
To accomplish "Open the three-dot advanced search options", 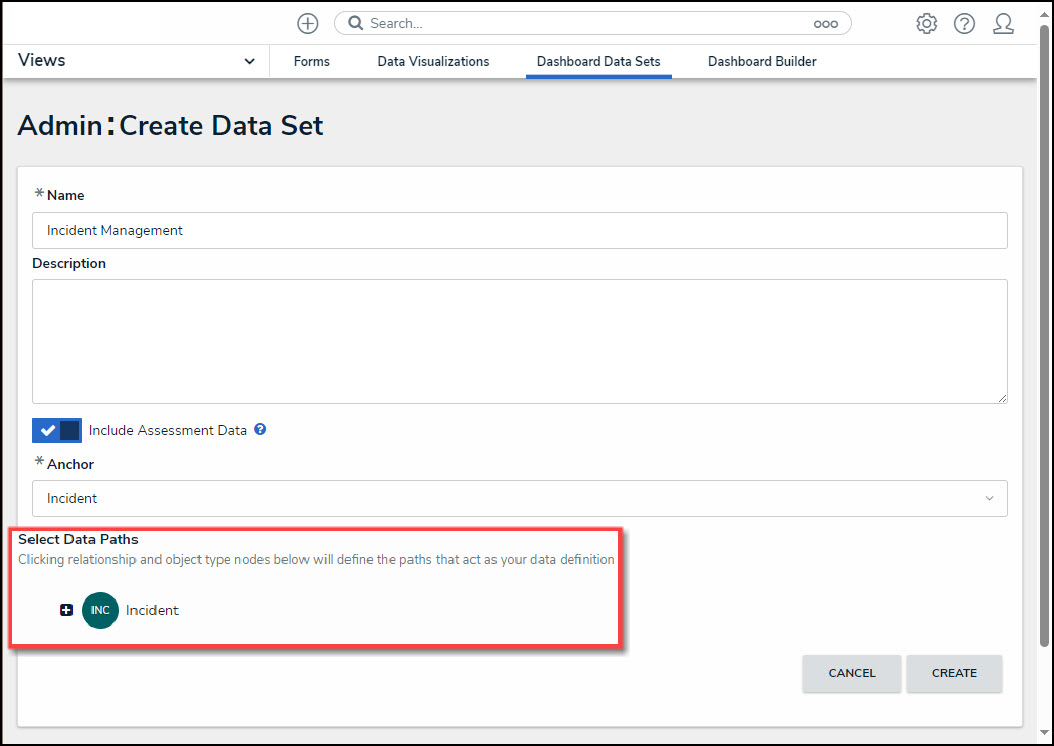I will click(x=825, y=24).
